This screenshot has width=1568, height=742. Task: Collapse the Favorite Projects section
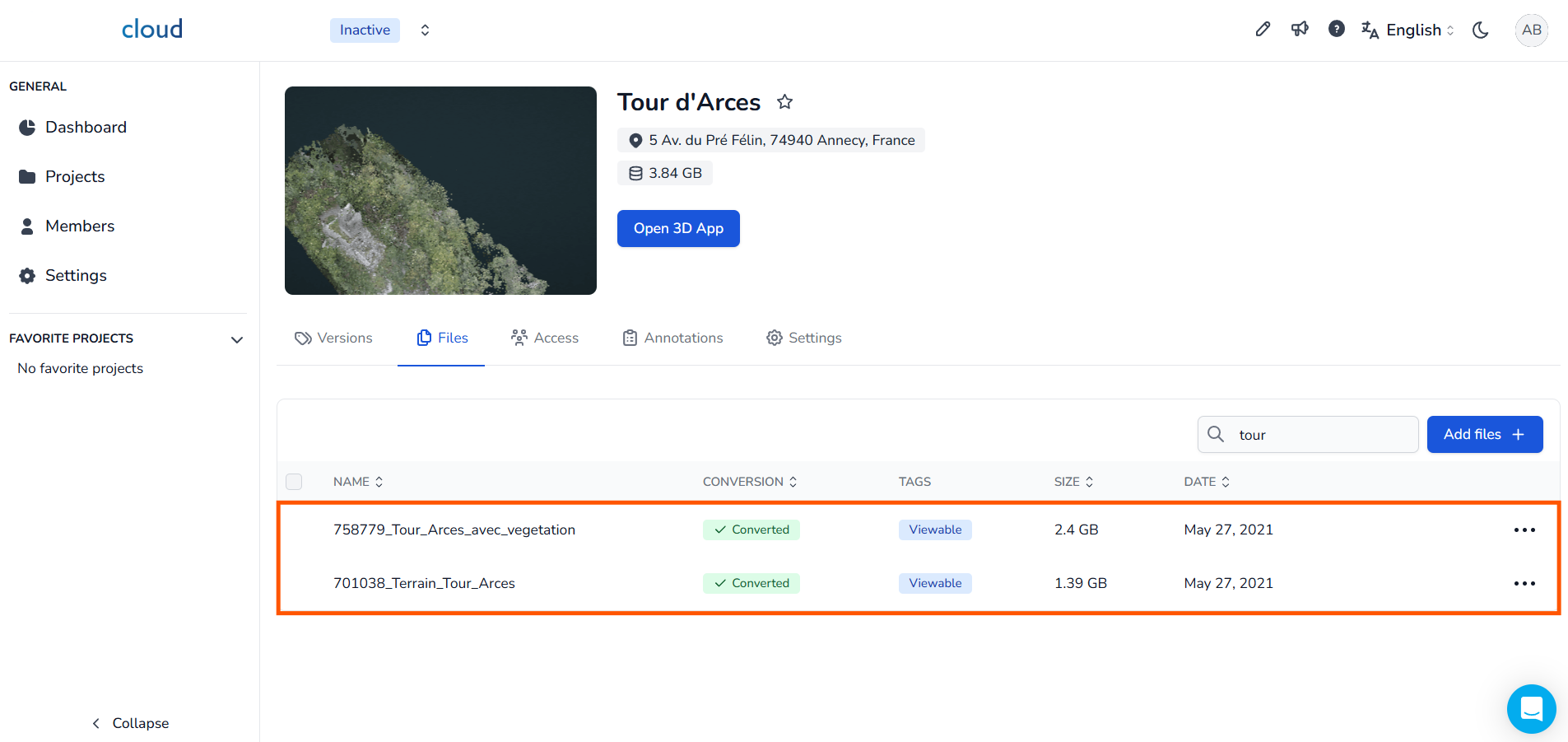[237, 339]
